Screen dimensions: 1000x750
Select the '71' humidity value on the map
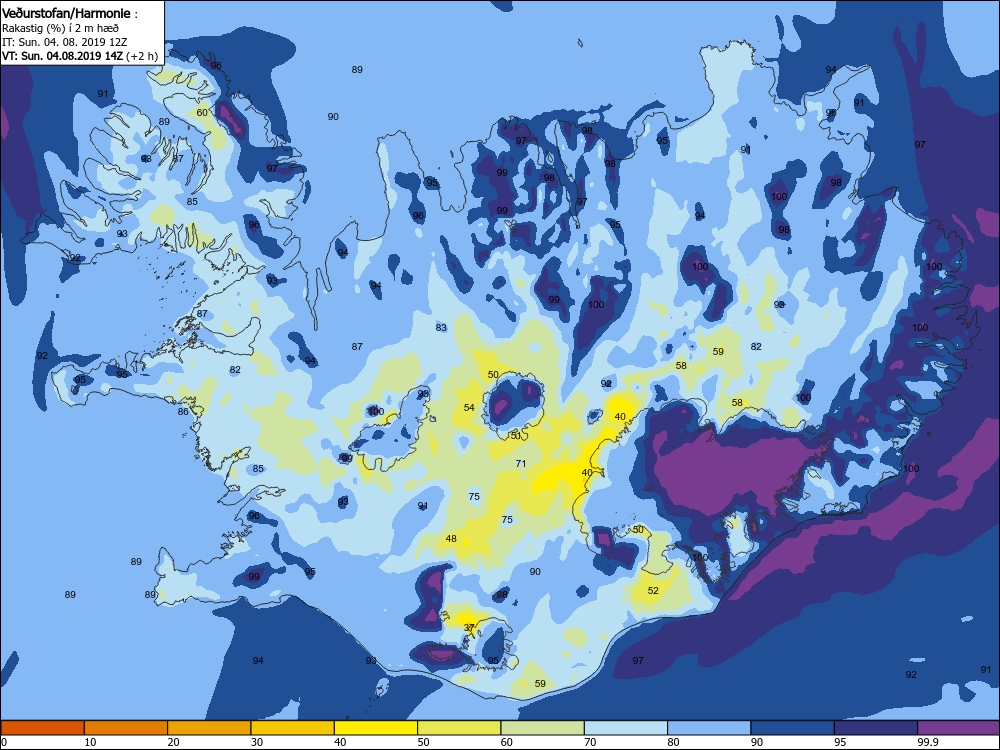521,463
